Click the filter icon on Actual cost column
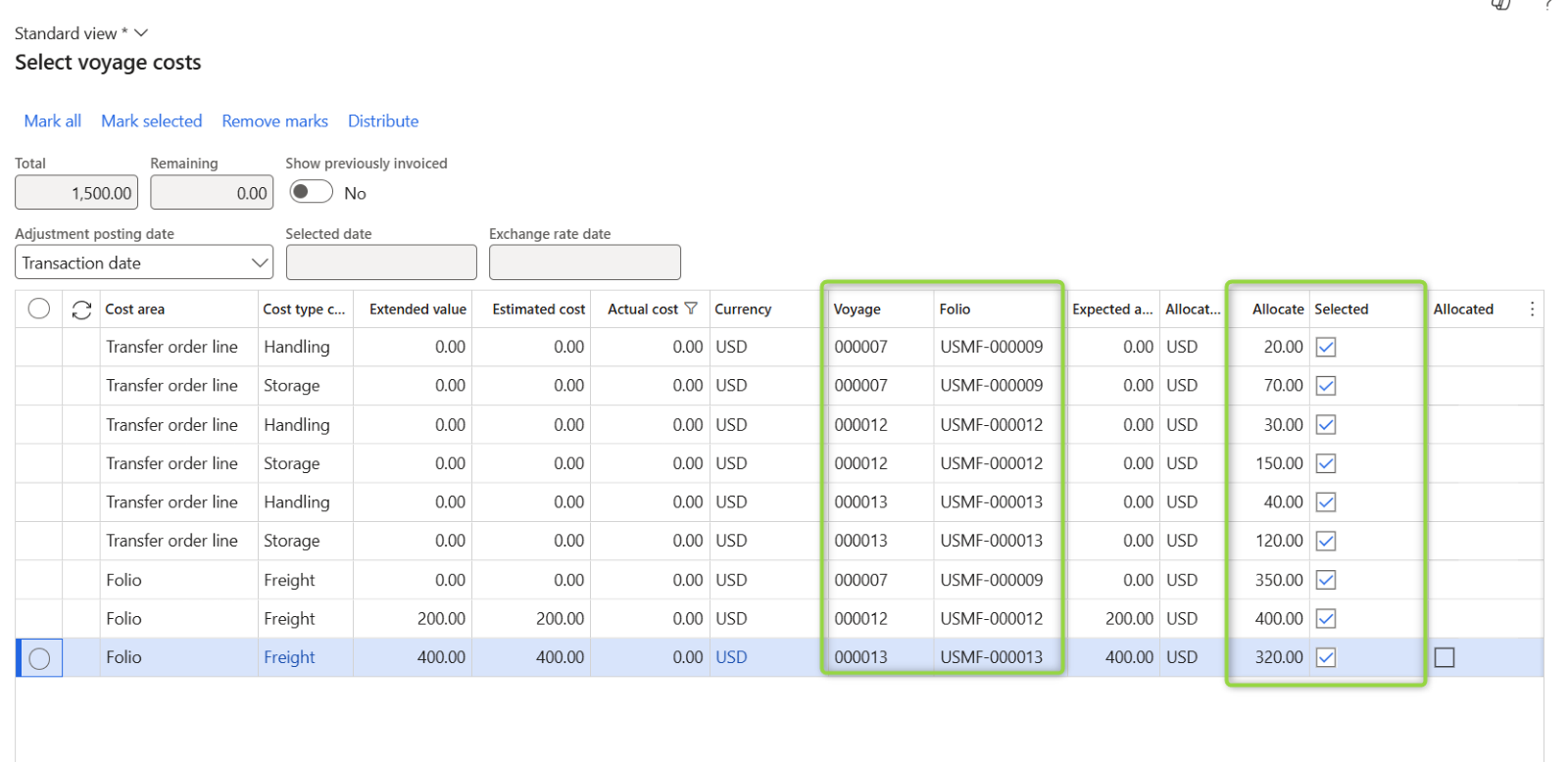The image size is (1568, 762). pos(691,309)
